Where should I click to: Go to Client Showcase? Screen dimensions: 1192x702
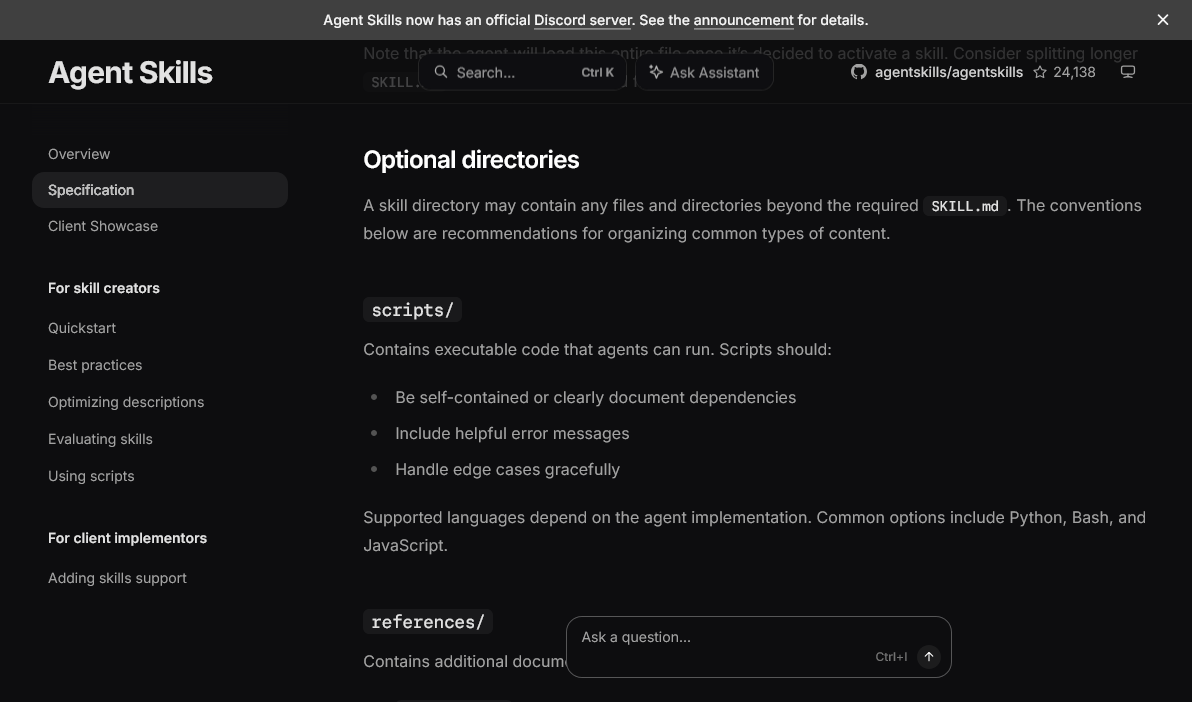point(103,226)
